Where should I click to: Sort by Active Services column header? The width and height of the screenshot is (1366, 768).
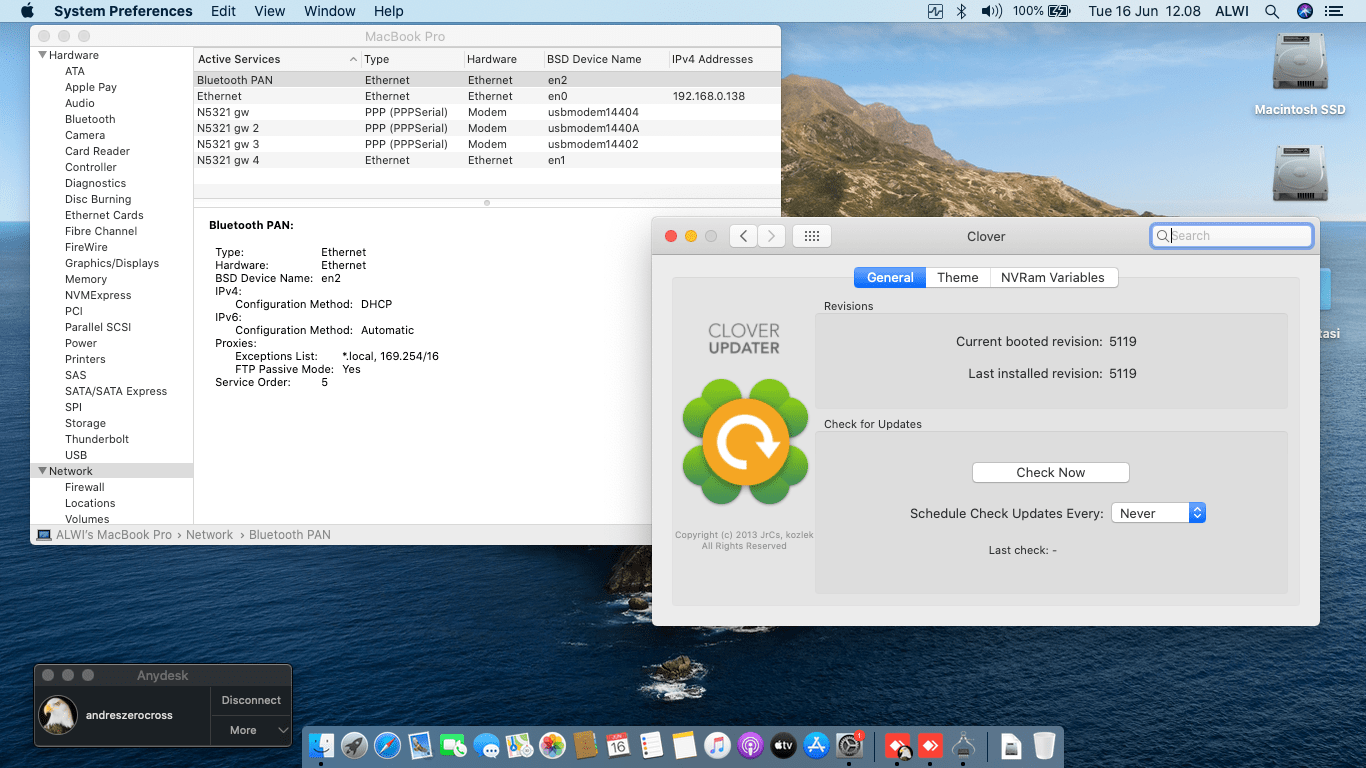coord(277,59)
